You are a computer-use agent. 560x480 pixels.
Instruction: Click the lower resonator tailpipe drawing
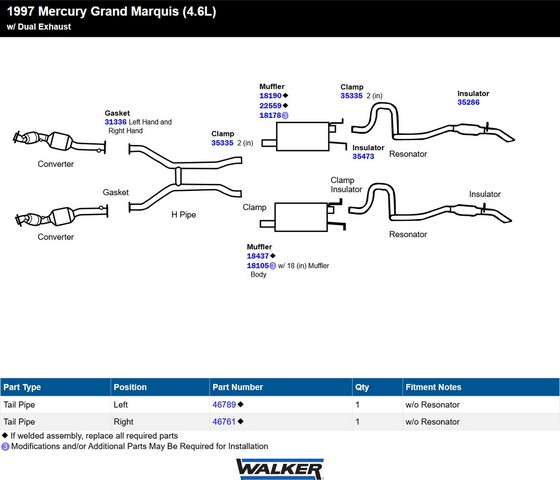430,204
